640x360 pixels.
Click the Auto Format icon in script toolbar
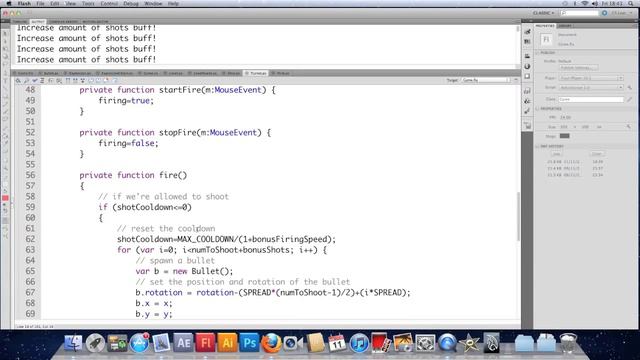pyautogui.click(x=42, y=81)
